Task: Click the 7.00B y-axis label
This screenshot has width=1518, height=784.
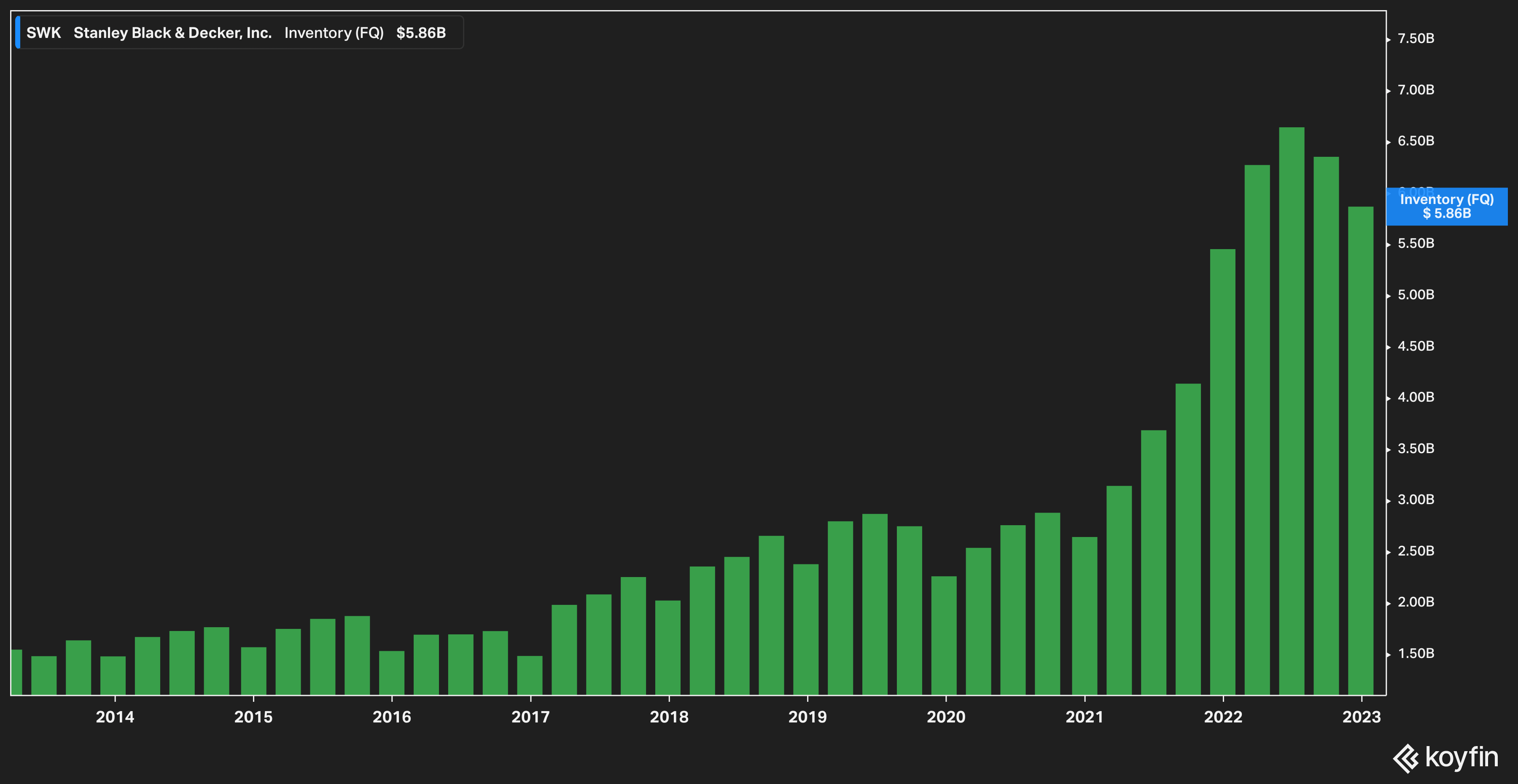Action: point(1416,90)
